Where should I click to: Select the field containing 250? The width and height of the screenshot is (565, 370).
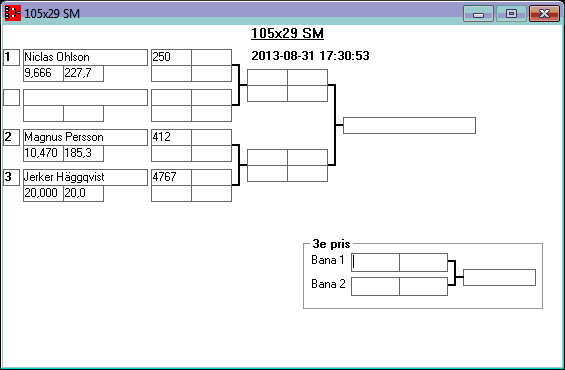[171, 57]
